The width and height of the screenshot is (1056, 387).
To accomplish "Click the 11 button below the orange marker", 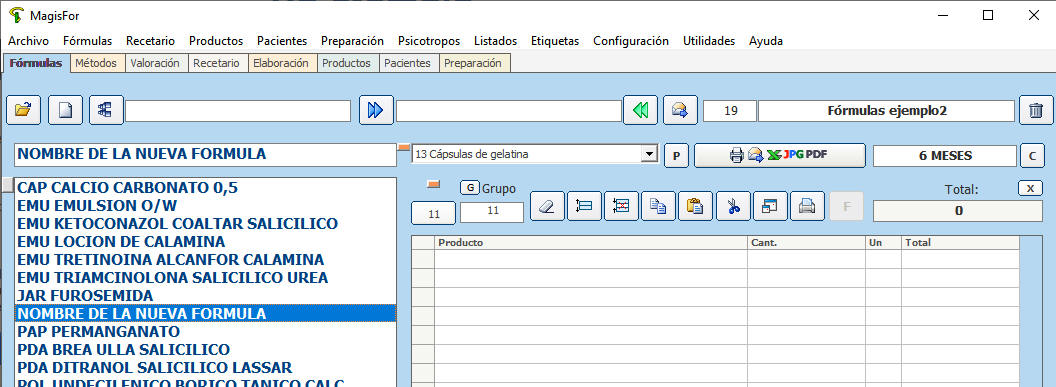I will pos(434,213).
